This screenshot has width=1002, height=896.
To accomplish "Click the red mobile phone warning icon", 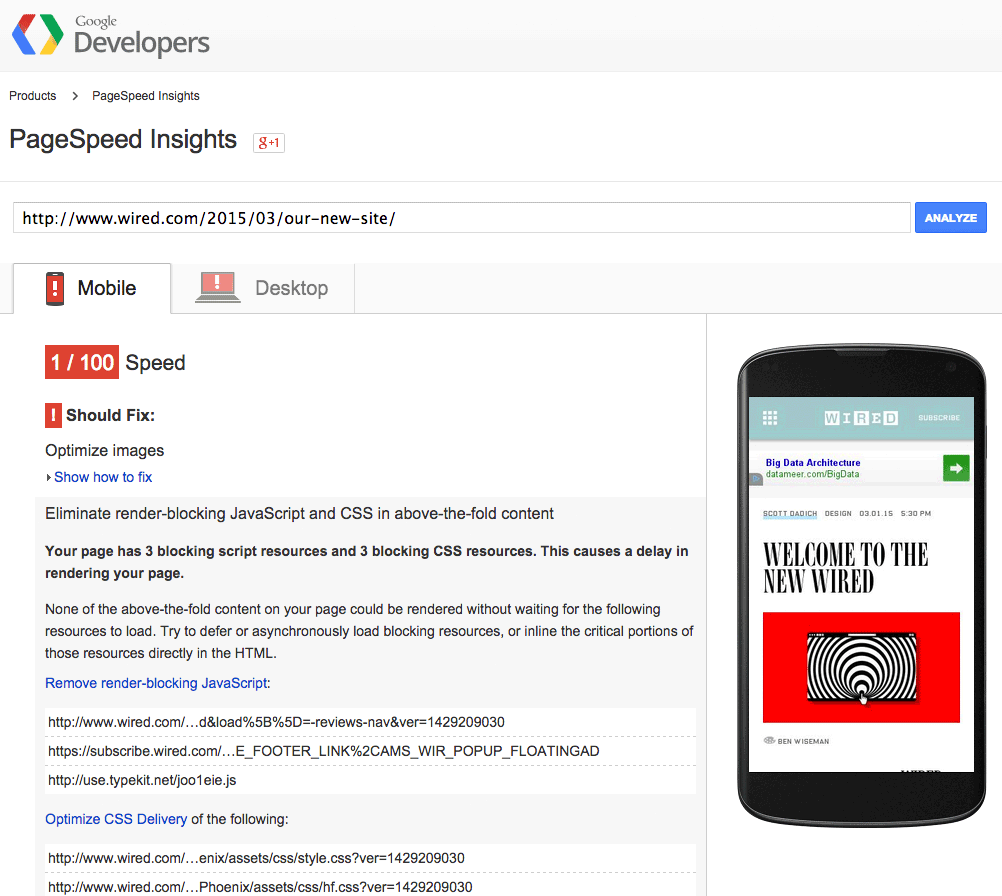I will (x=55, y=288).
